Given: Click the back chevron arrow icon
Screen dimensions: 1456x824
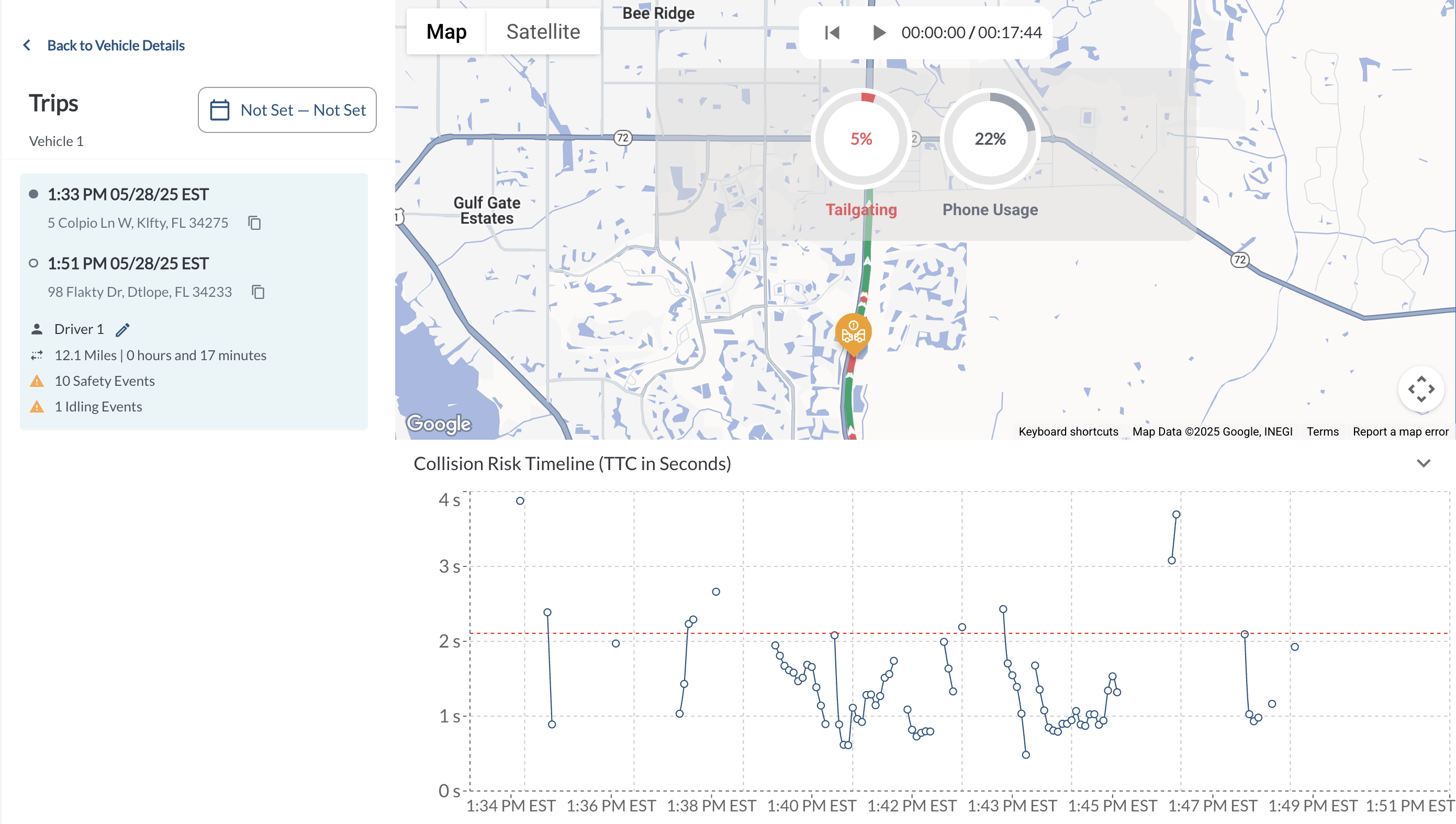Looking at the screenshot, I should [27, 45].
